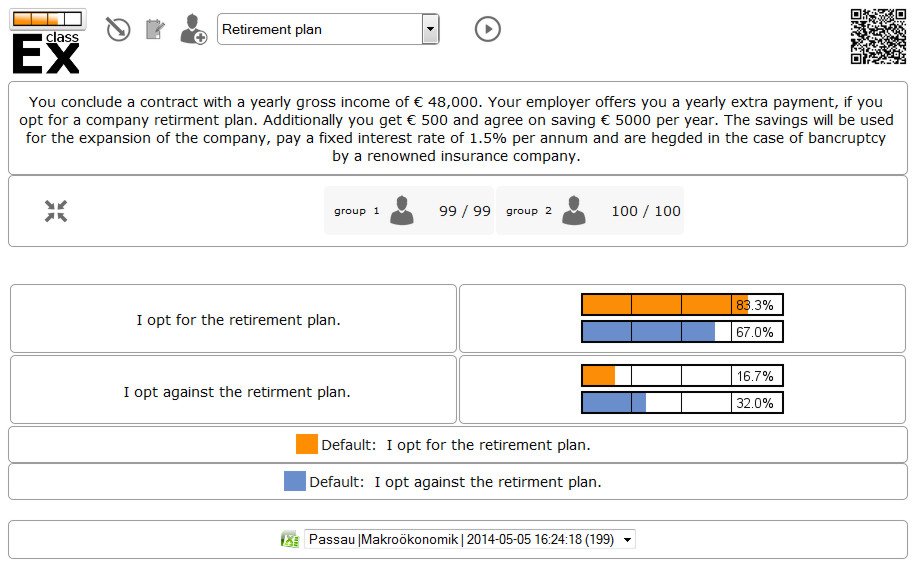Open the Retirement plan dropdown
This screenshot has width=913, height=567.
coord(328,29)
